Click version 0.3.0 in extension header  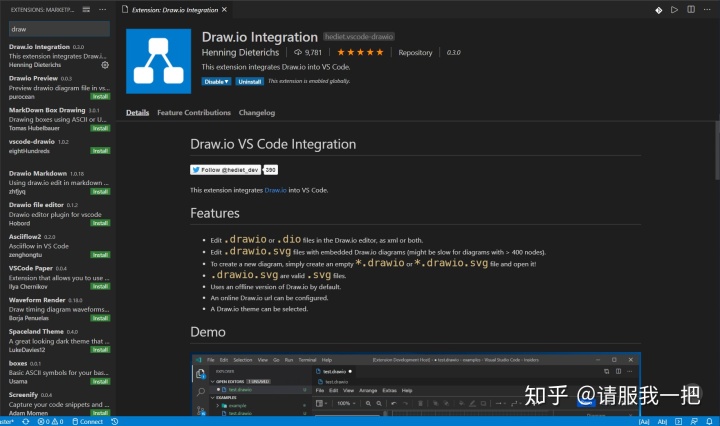[453, 52]
